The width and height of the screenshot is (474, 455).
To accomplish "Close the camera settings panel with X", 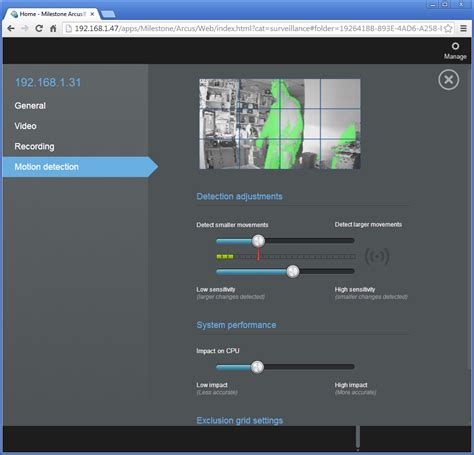I will (x=448, y=80).
